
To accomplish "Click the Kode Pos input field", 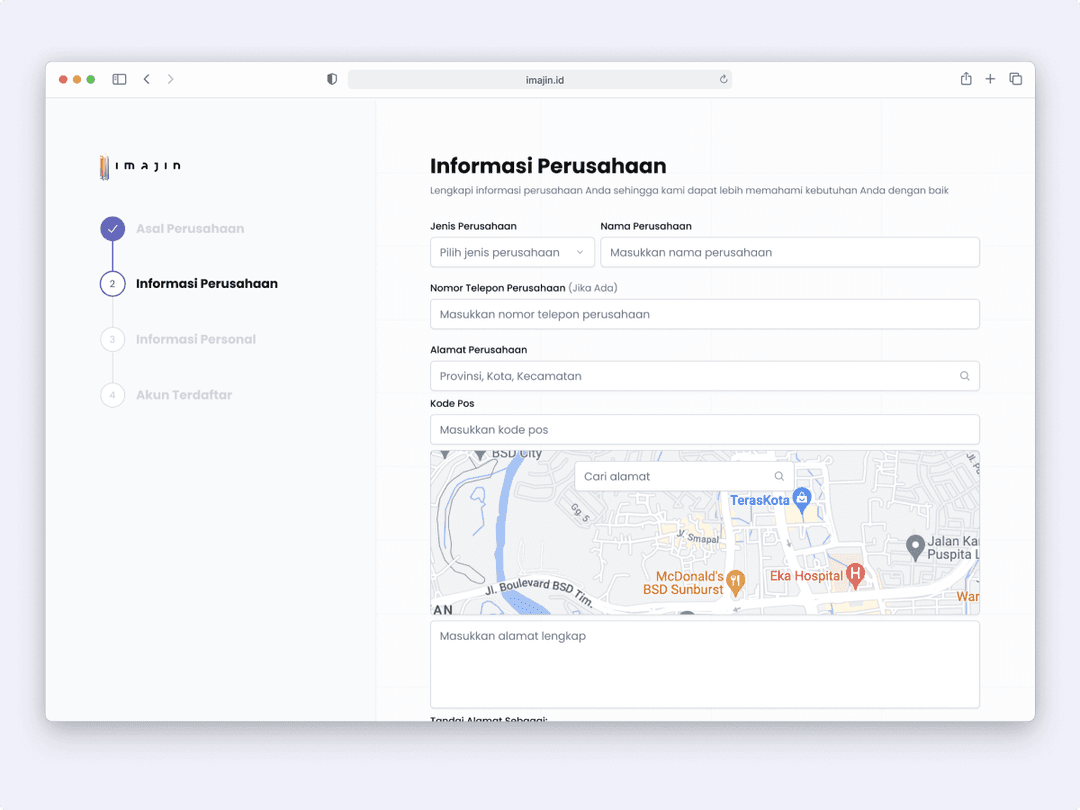I will pos(704,430).
